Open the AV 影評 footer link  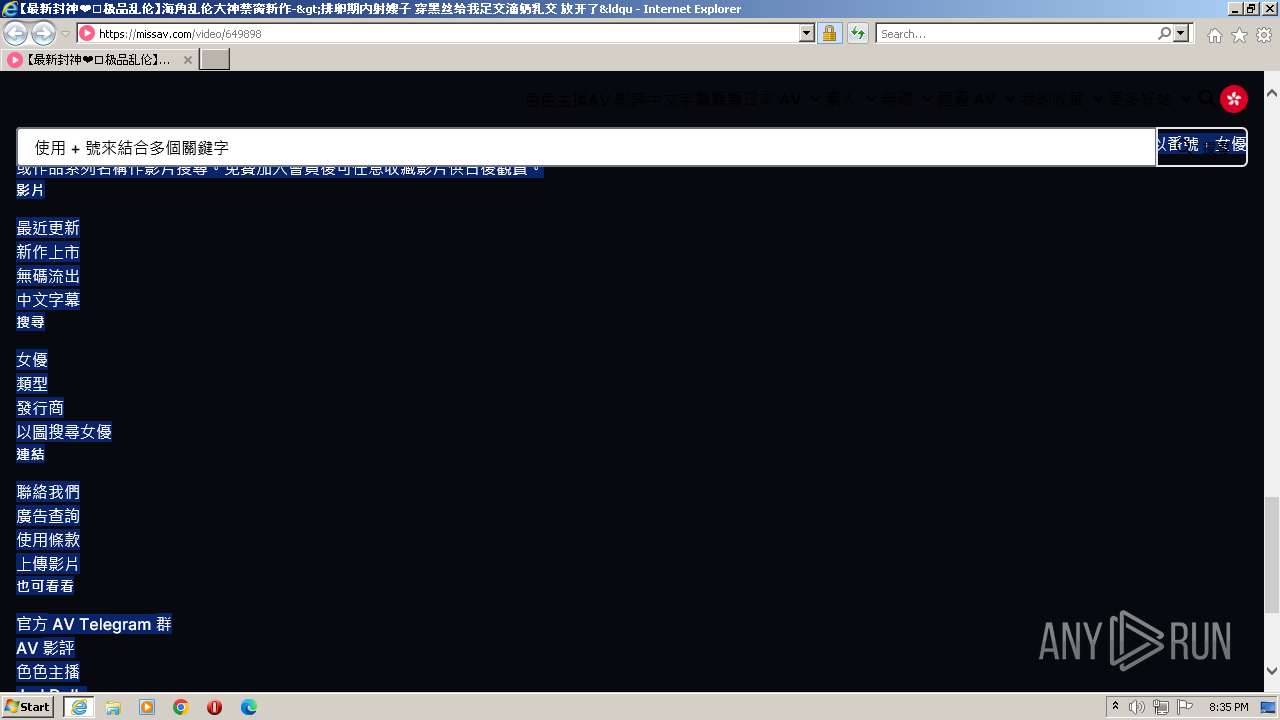(46, 648)
